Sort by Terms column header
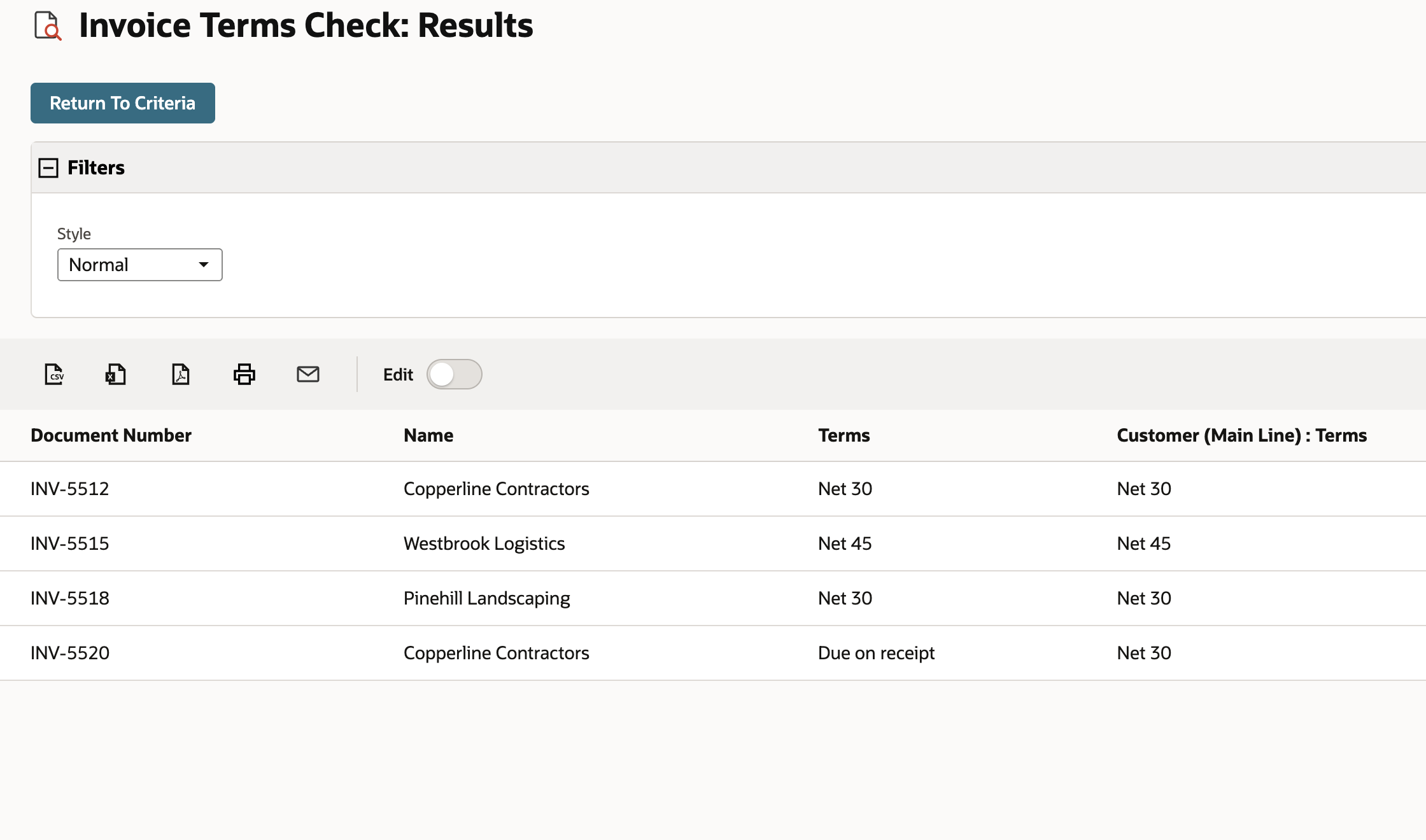 (844, 435)
